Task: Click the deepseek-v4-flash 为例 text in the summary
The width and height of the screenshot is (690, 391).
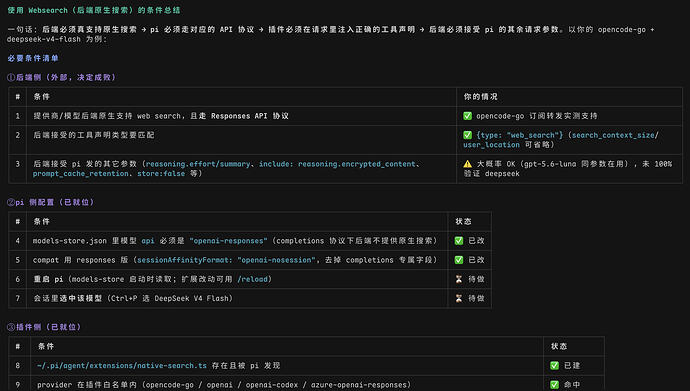Action: tap(57, 39)
